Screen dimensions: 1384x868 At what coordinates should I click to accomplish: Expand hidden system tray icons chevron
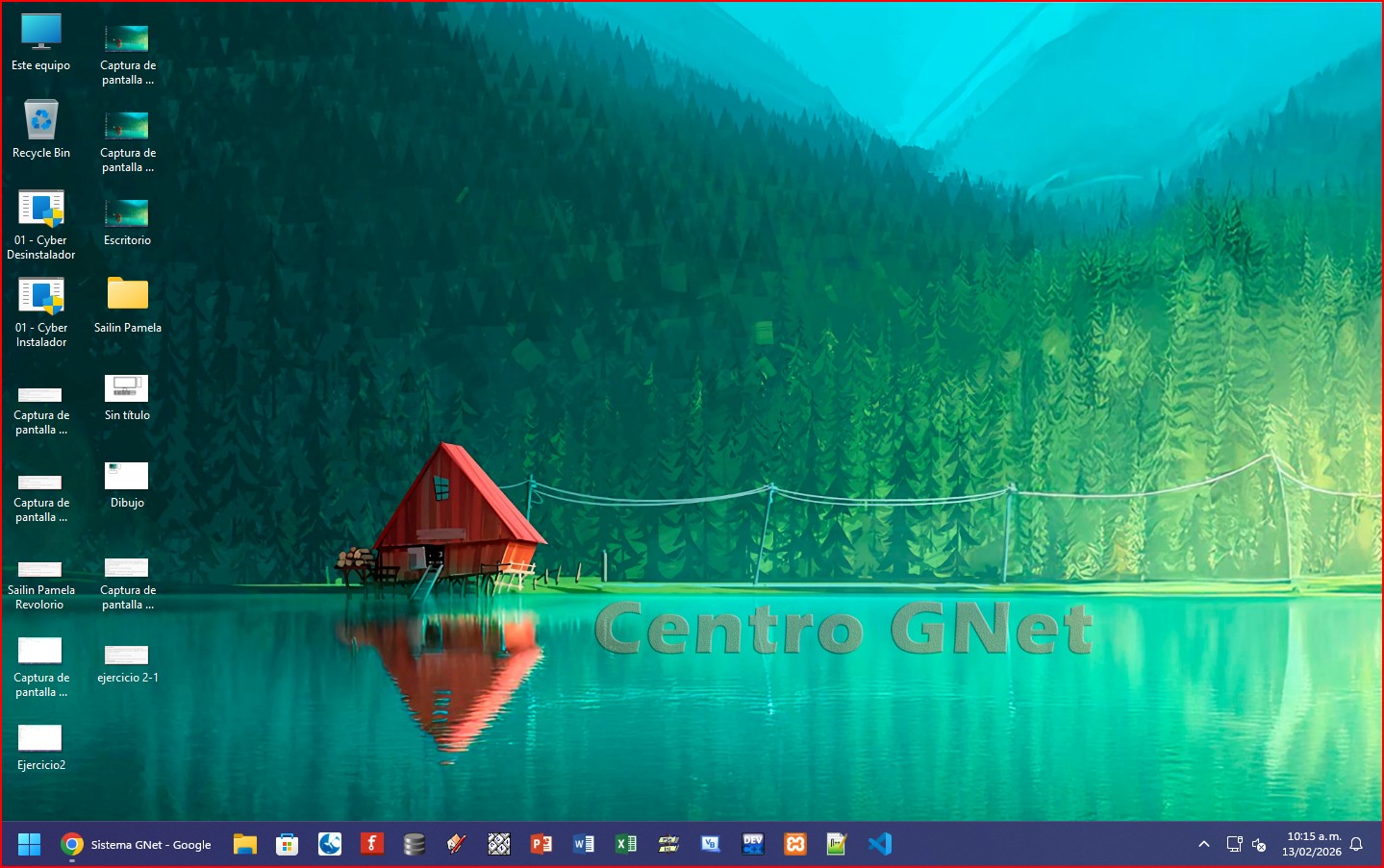1203,844
